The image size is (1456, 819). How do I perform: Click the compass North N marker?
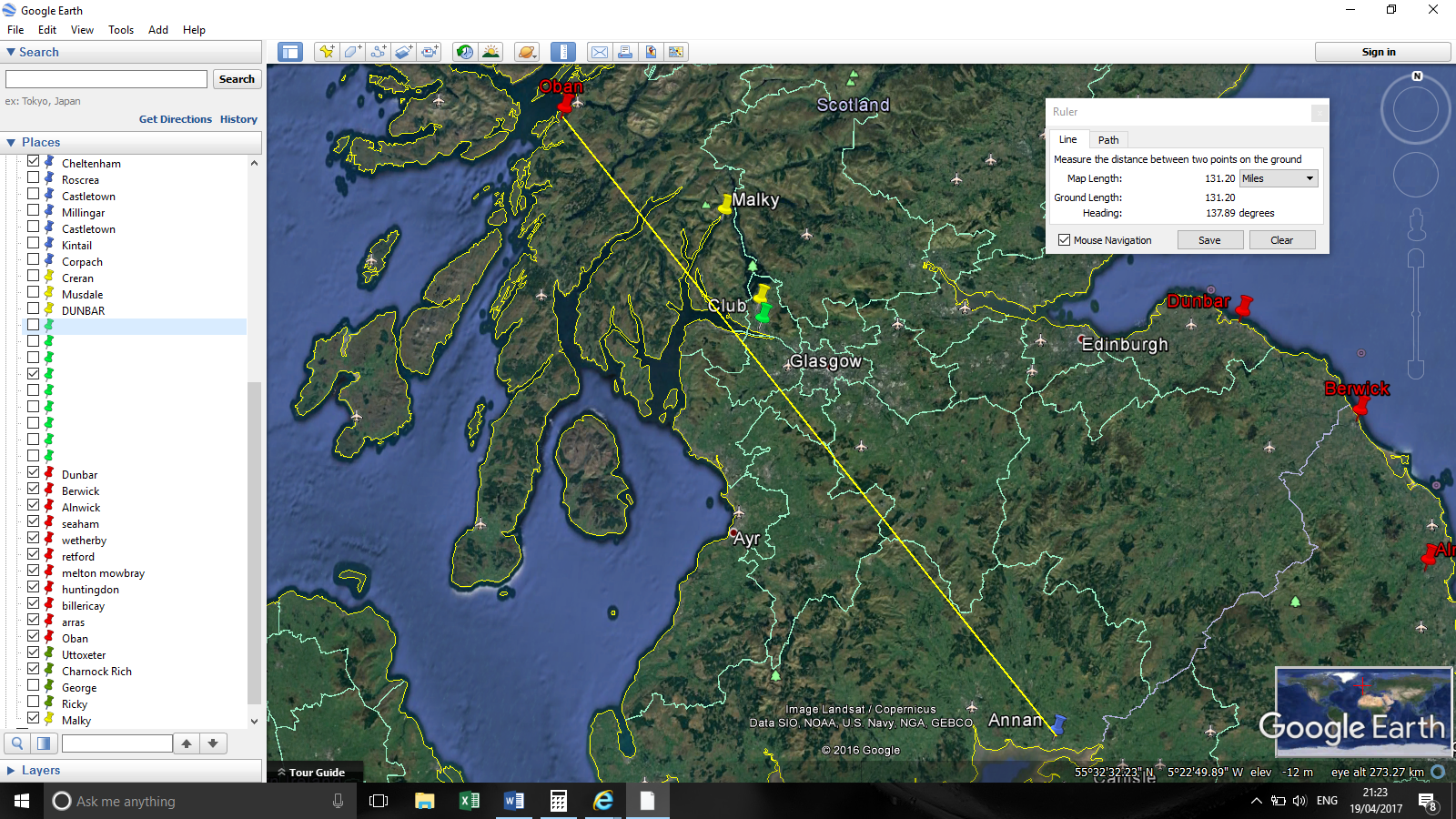(x=1417, y=76)
